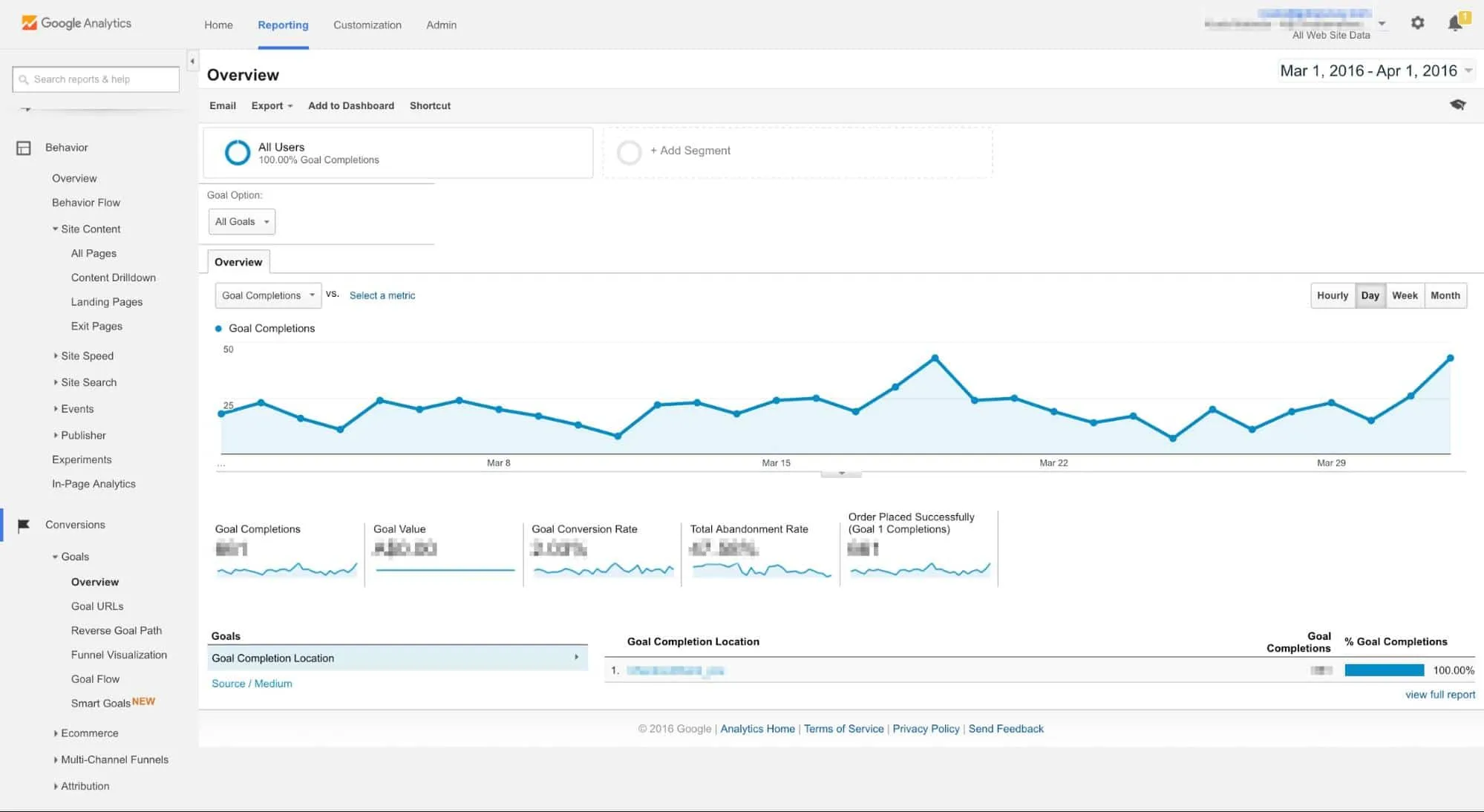Click the + Add Segment box
Screen dimensions: 1484x812
[797, 152]
